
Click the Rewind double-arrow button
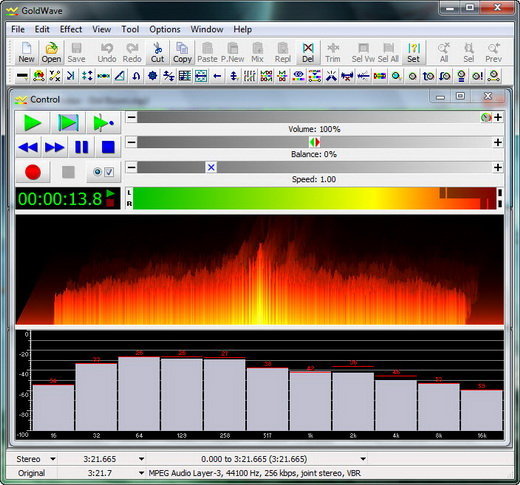tap(28, 147)
